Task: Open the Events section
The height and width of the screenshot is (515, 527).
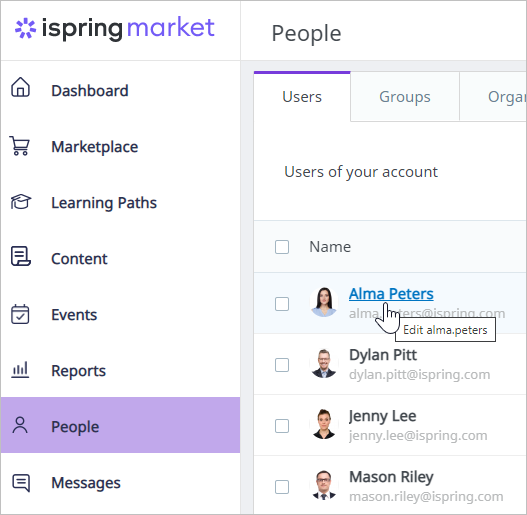Action: click(x=120, y=315)
